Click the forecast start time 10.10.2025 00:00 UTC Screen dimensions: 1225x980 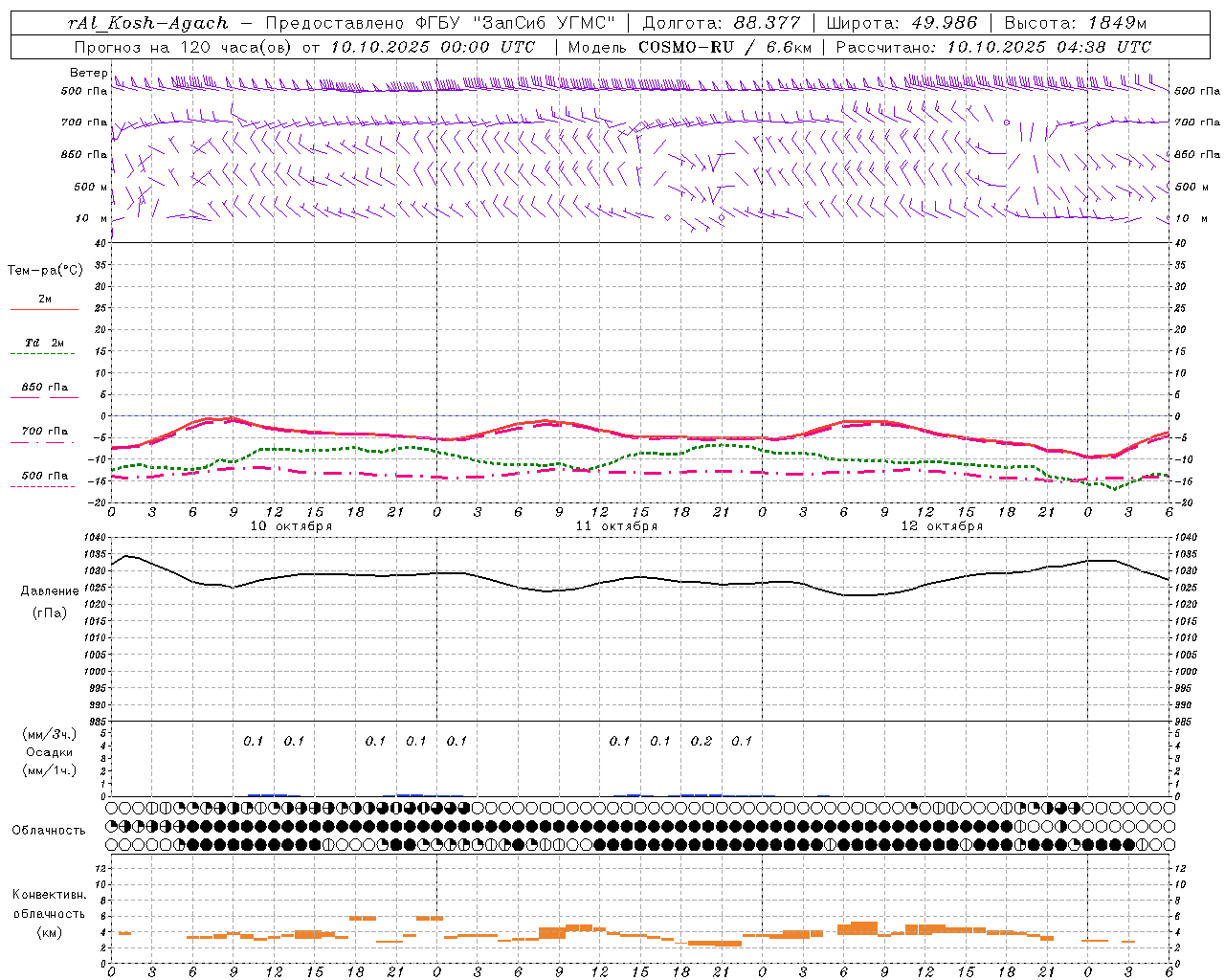point(433,46)
